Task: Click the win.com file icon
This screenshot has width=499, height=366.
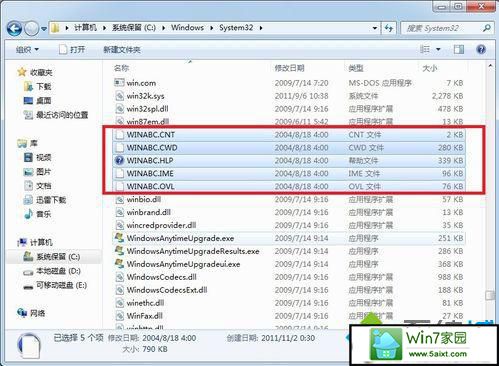Action: point(119,83)
